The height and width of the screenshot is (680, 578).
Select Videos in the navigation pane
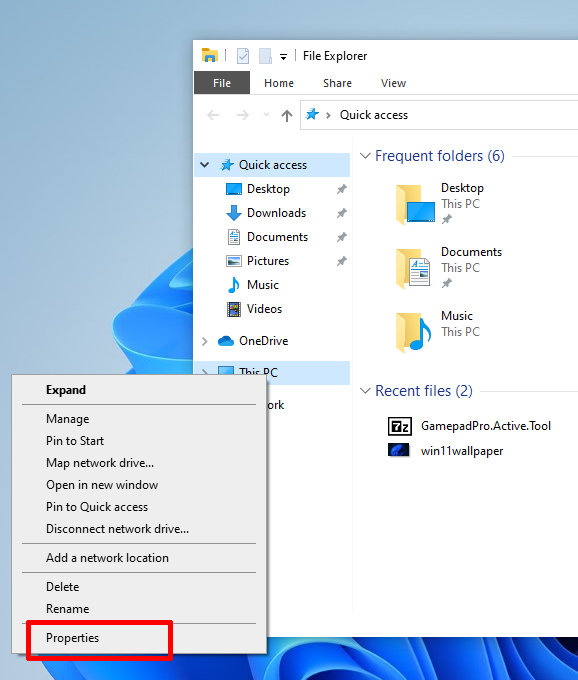point(264,309)
